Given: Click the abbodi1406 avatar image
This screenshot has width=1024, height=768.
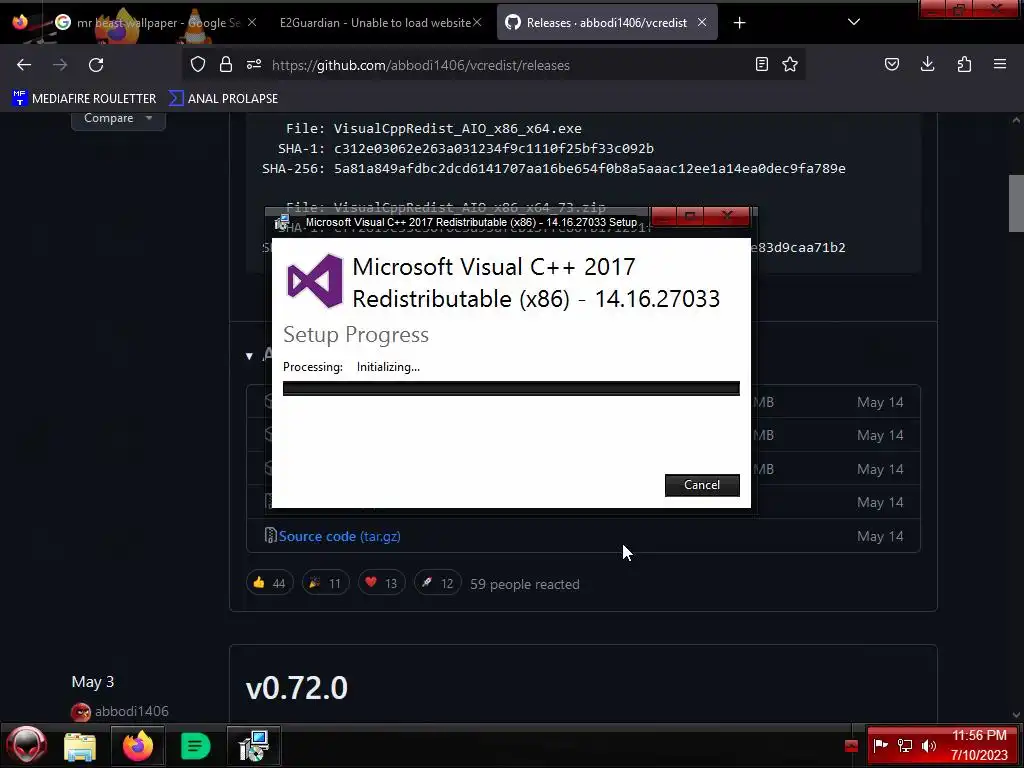Looking at the screenshot, I should [80, 712].
